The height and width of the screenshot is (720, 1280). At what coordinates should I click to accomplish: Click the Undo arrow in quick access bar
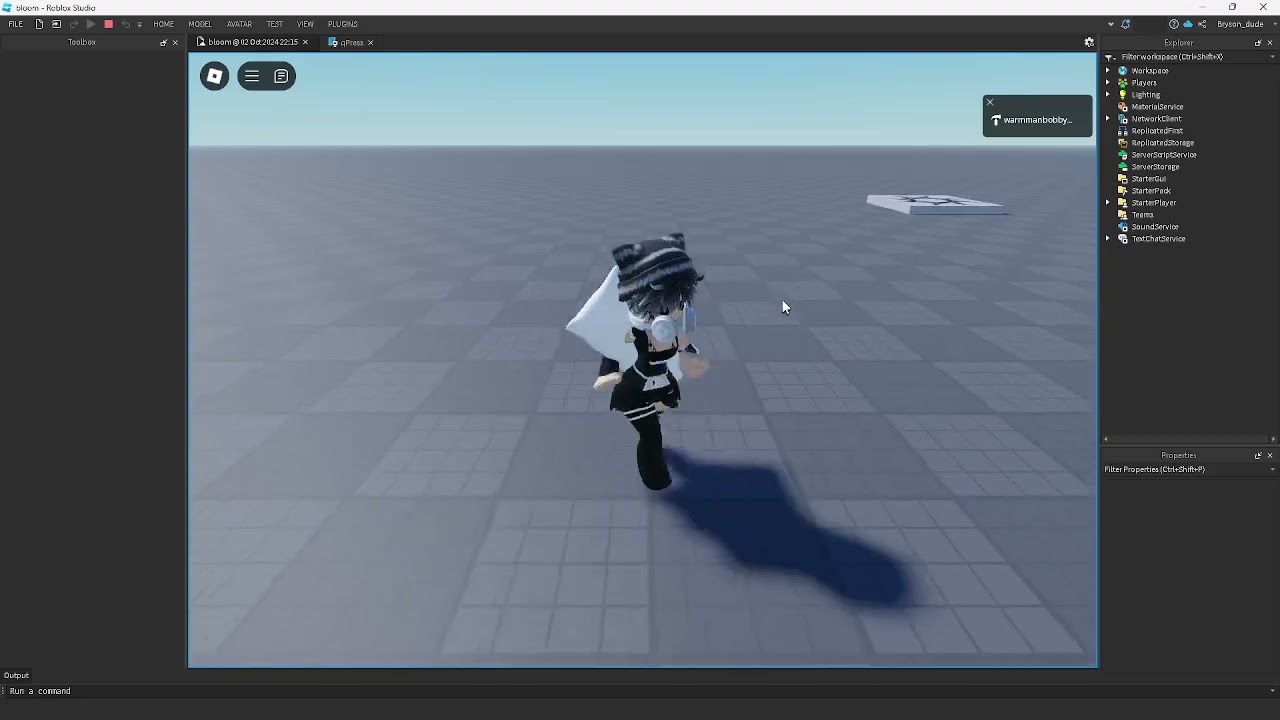coord(125,24)
